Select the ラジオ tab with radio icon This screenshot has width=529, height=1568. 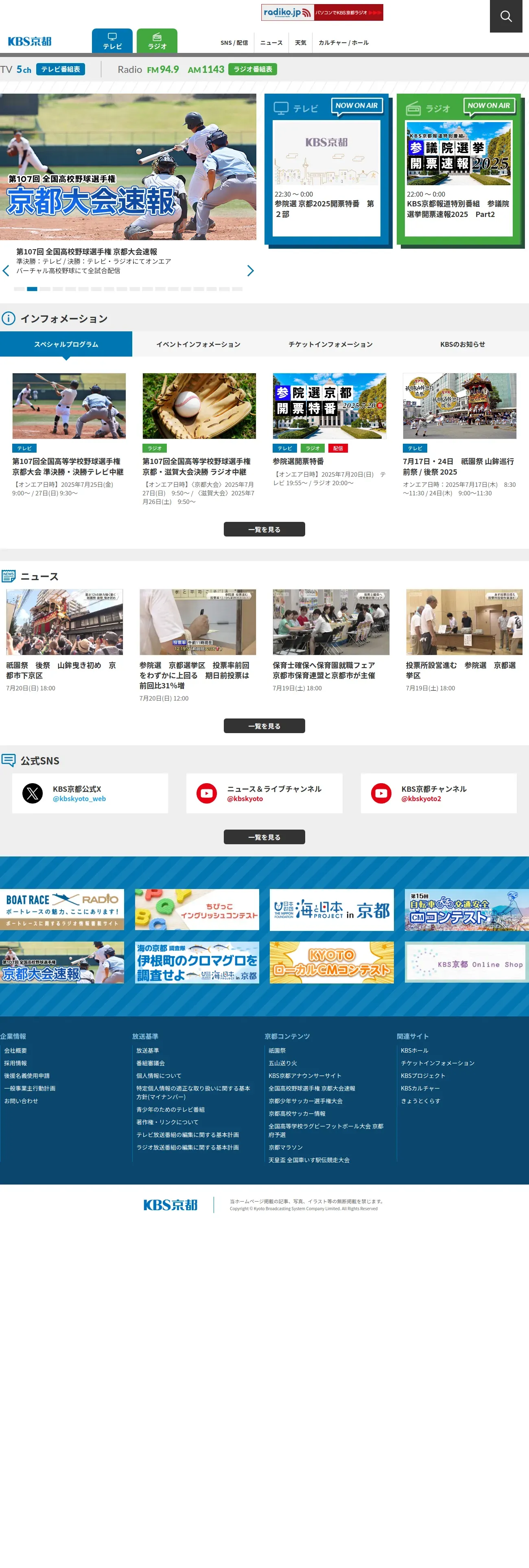(157, 41)
